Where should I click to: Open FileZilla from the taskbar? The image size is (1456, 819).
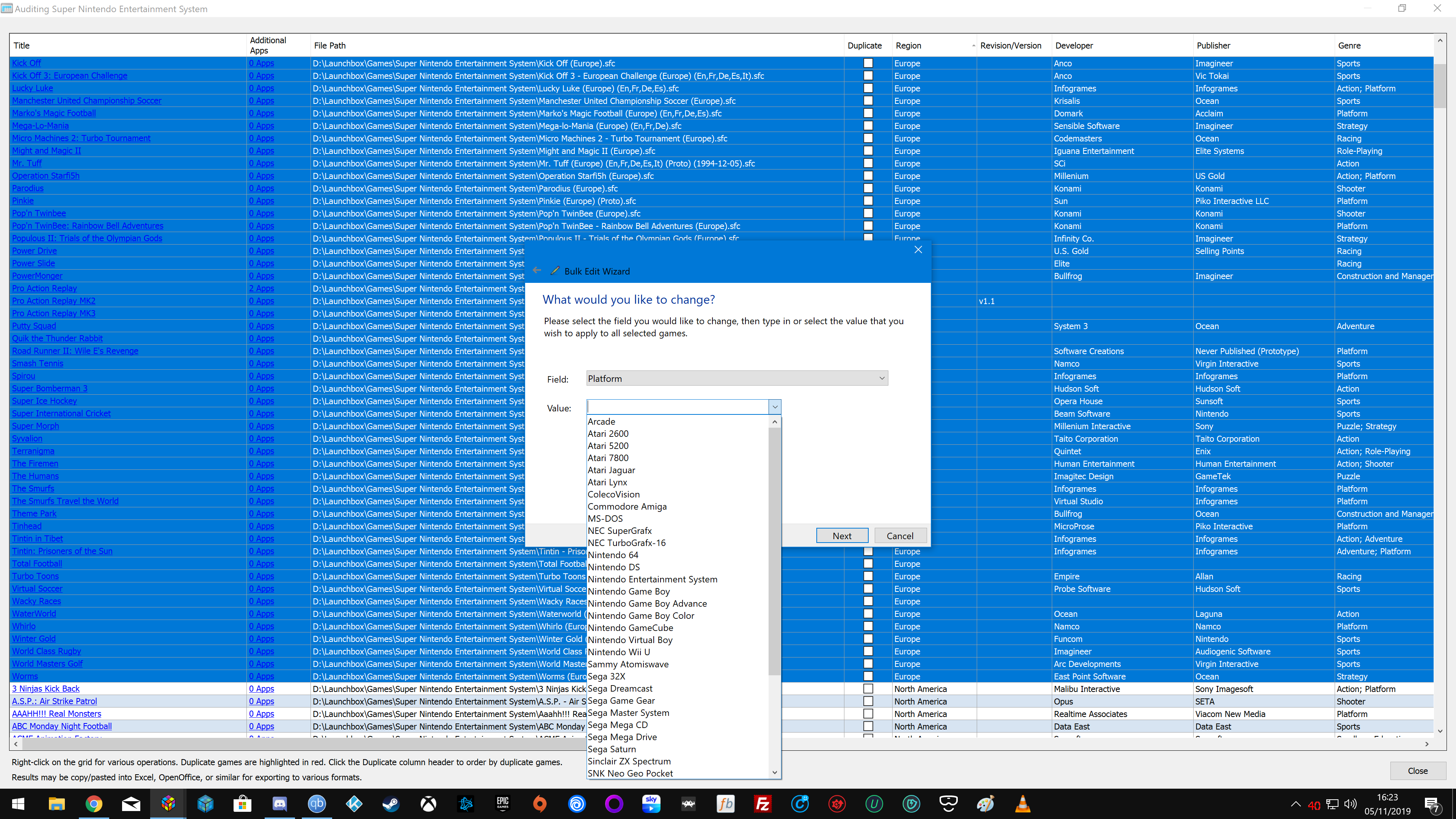coord(763,804)
